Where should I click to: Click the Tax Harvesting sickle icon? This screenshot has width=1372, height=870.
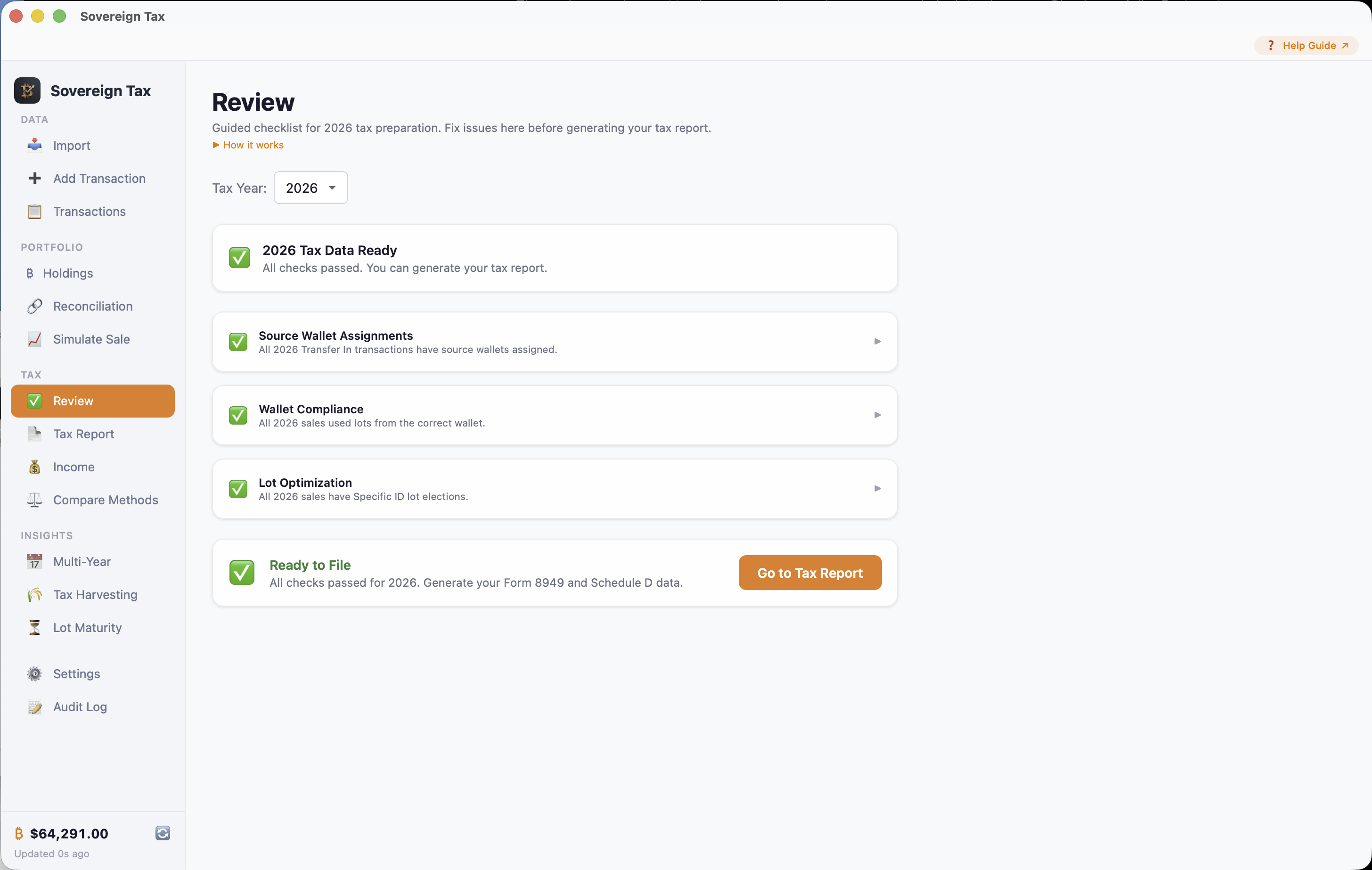34,595
